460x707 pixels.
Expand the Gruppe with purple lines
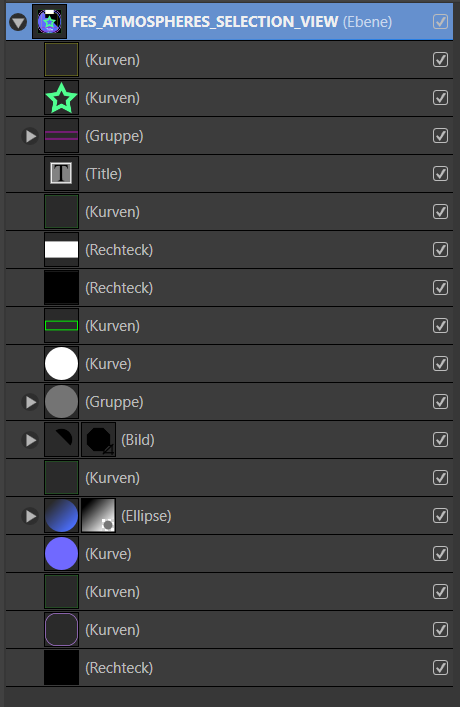30,136
